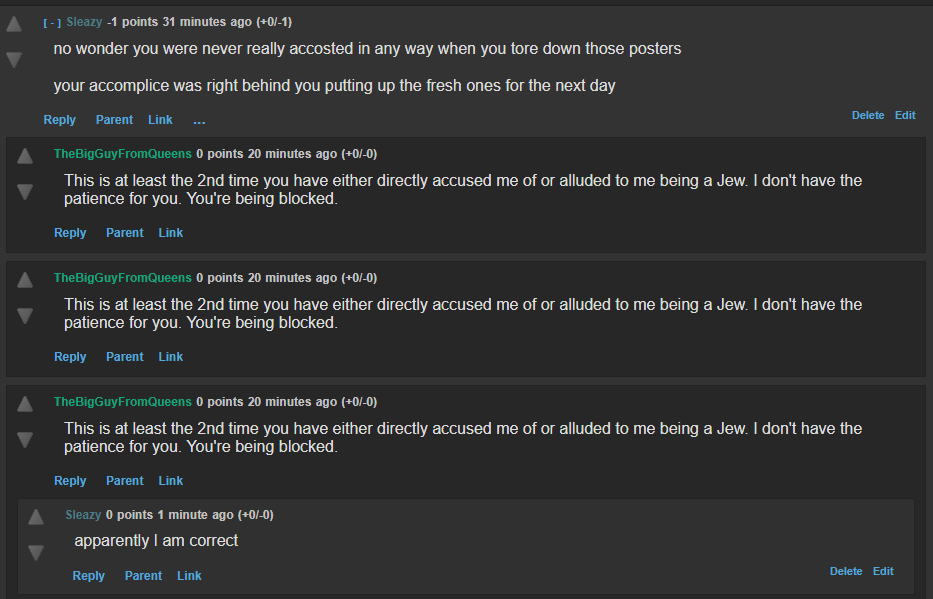
Task: Upvote Sleazy's top comment about posters
Action: tap(14, 24)
